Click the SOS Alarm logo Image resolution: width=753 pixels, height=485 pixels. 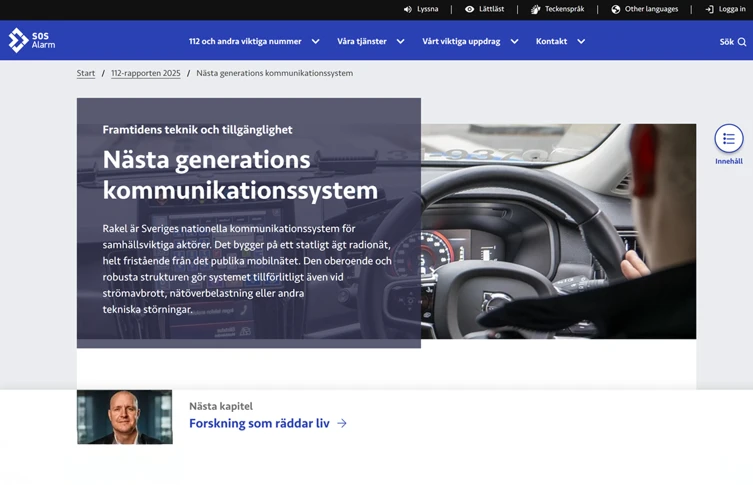[32, 40]
